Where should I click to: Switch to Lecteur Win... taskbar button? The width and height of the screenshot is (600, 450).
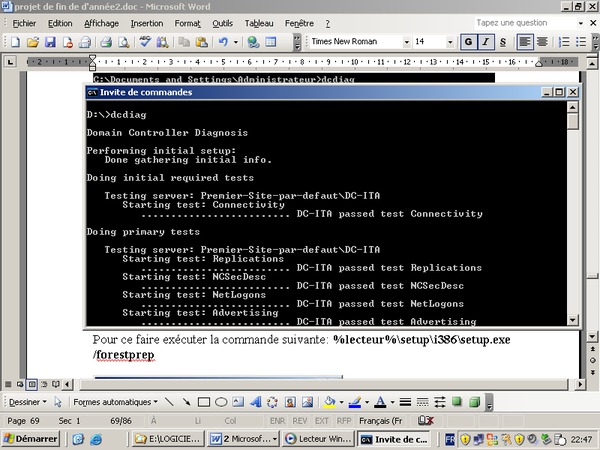click(320, 439)
